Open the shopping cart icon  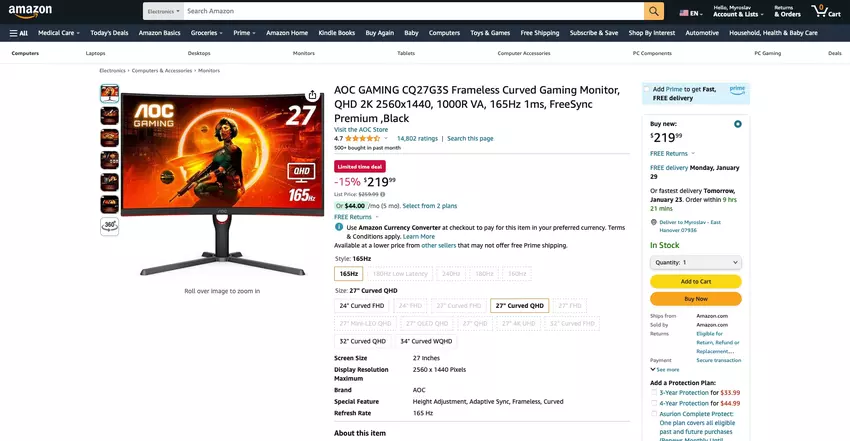click(826, 11)
